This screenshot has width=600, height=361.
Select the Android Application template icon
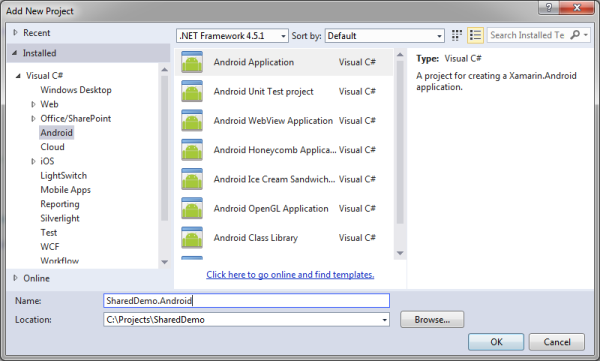[192, 62]
